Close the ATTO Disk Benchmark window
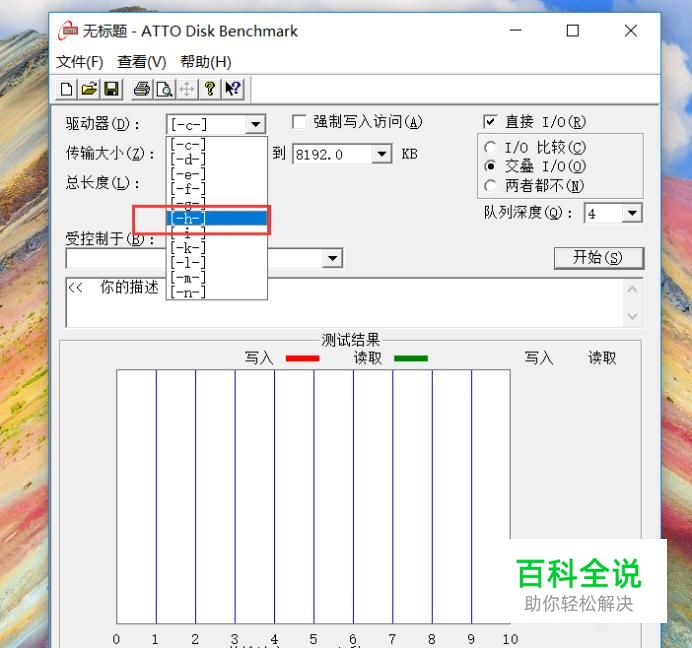Image resolution: width=692 pixels, height=648 pixels. pos(631,30)
